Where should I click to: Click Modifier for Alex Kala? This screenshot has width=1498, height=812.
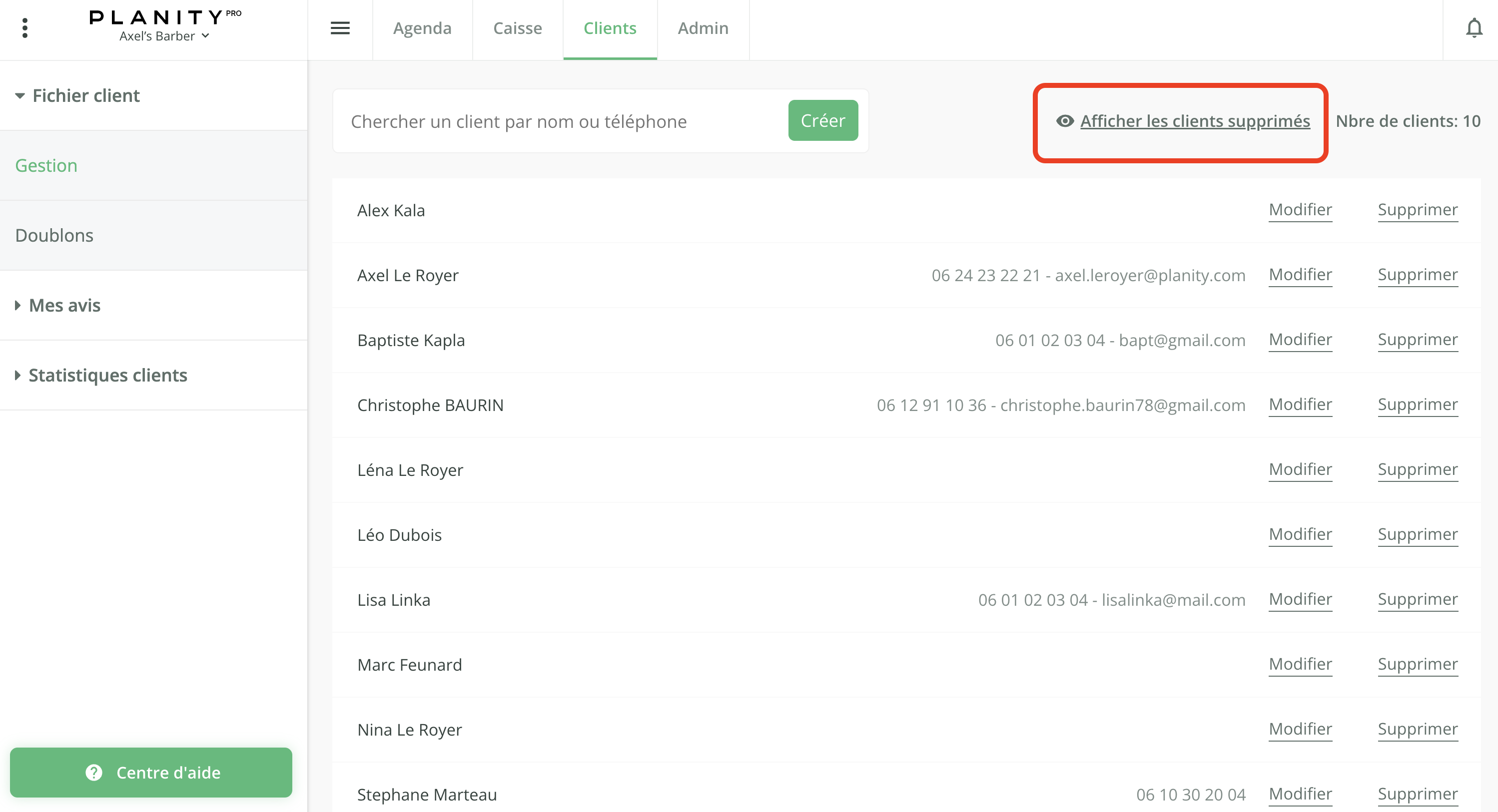click(1300, 209)
